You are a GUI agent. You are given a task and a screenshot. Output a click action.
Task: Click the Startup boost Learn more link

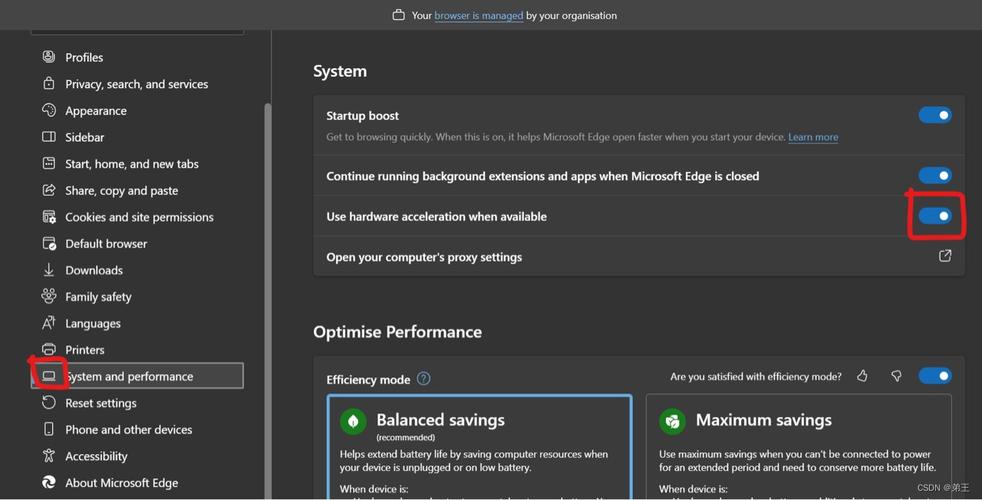coord(813,137)
